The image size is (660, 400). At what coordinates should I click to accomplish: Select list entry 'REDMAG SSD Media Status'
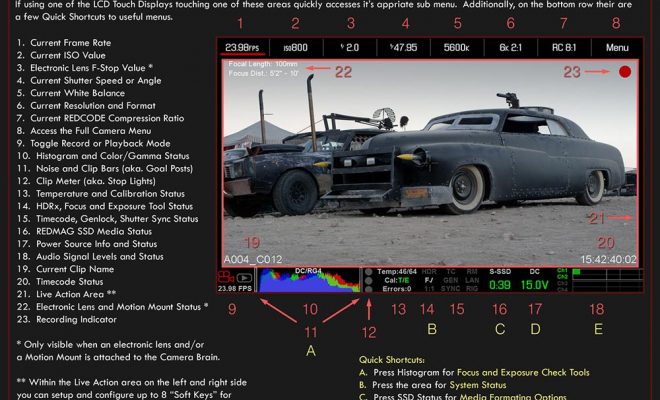[x=94, y=232]
